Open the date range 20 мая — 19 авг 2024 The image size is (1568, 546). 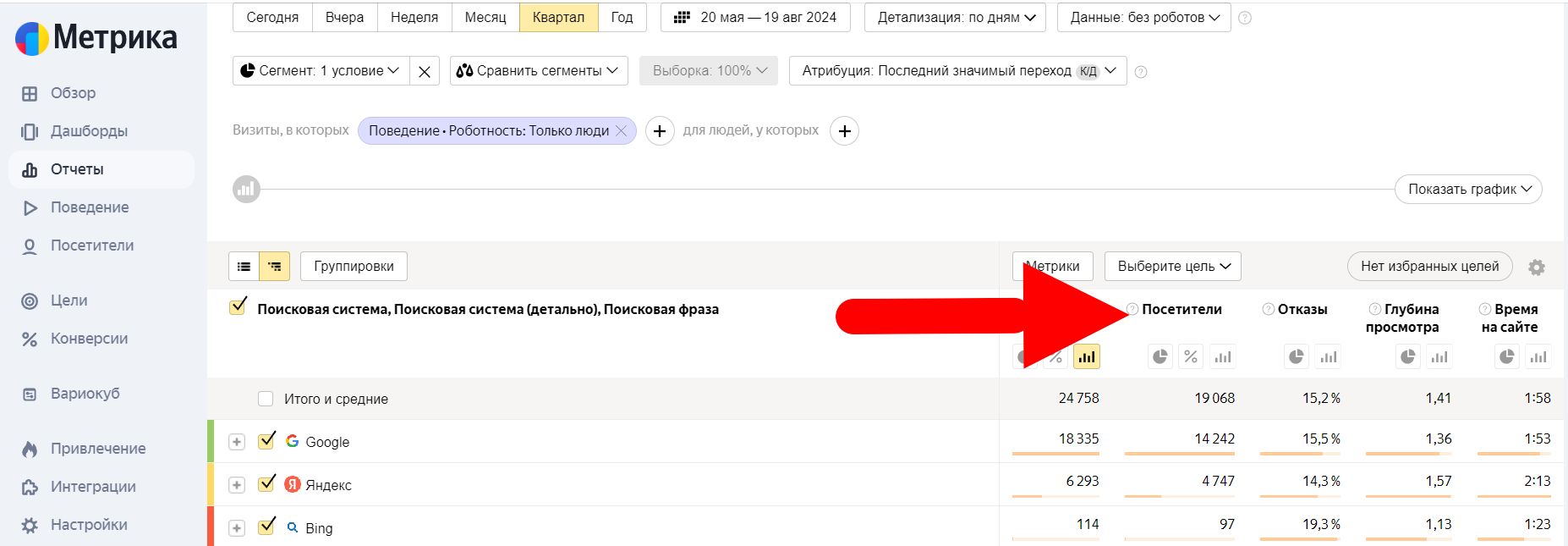click(x=755, y=17)
